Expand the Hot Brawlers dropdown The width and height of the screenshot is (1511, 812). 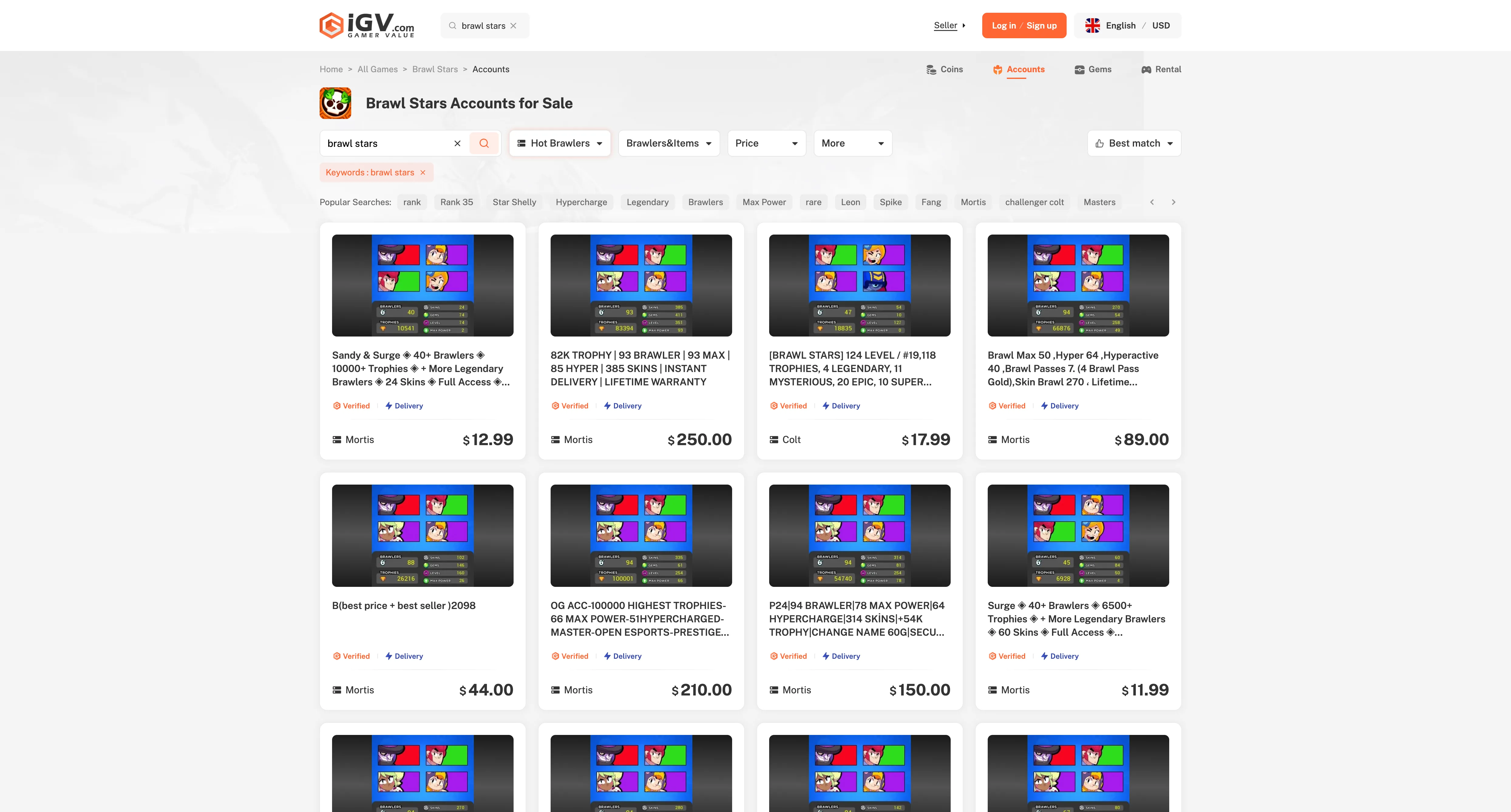(x=560, y=143)
